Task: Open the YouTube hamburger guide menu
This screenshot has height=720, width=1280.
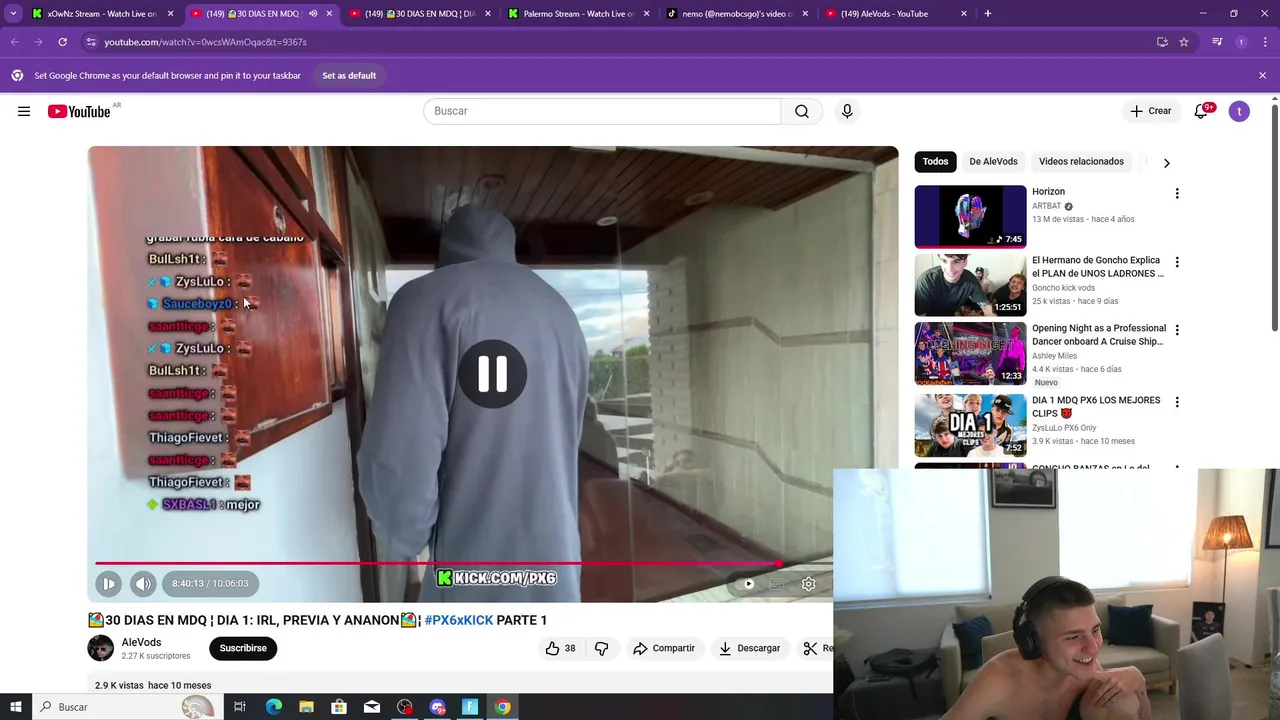Action: coord(24,111)
